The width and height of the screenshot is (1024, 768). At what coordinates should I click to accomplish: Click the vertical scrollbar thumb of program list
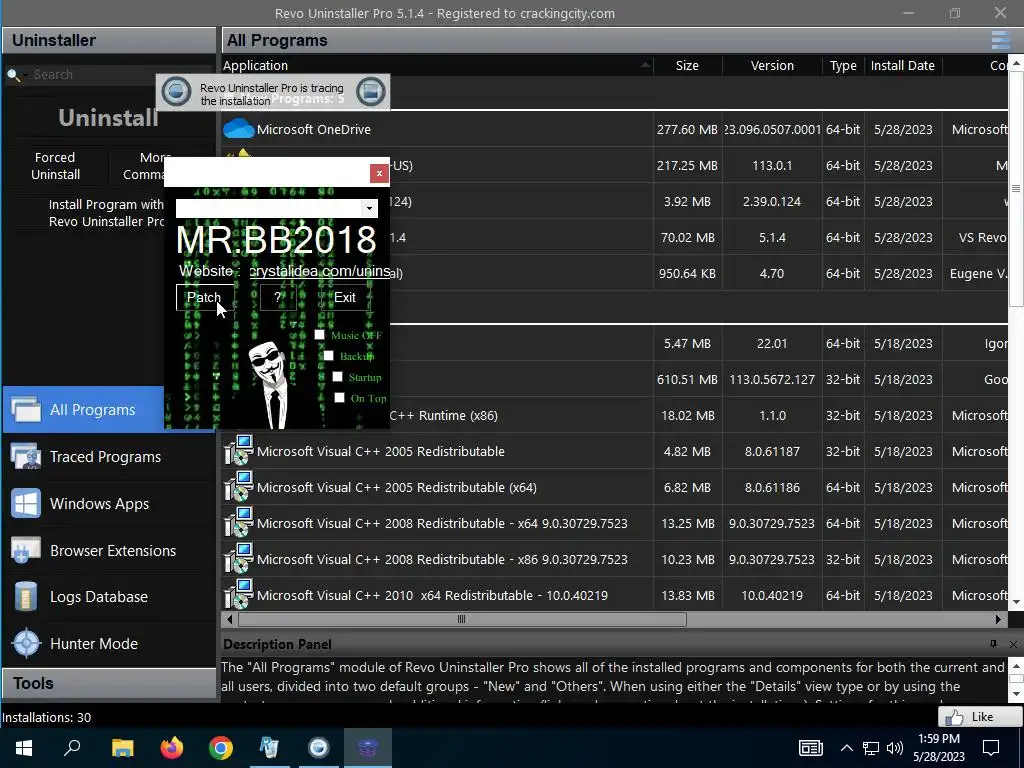[x=1016, y=188]
